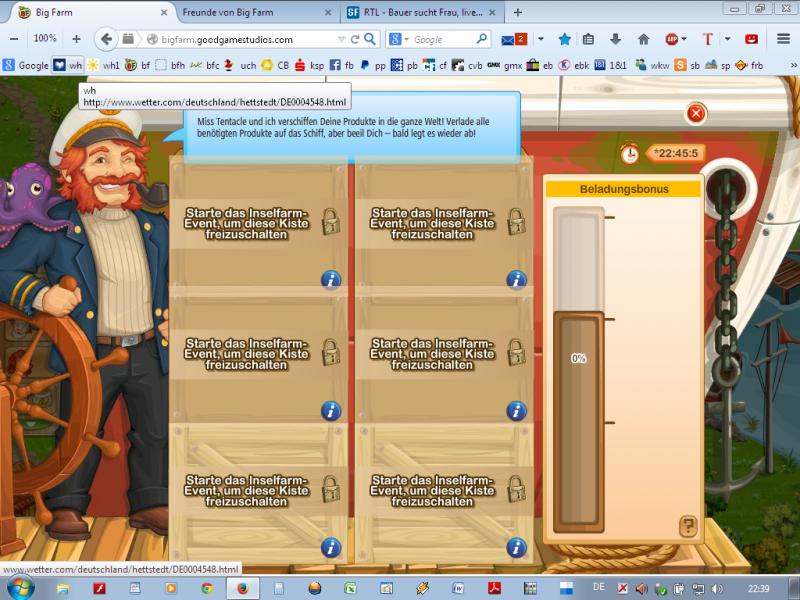The width and height of the screenshot is (800, 600).
Task: Open the mail notifier icon
Action: pos(514,39)
